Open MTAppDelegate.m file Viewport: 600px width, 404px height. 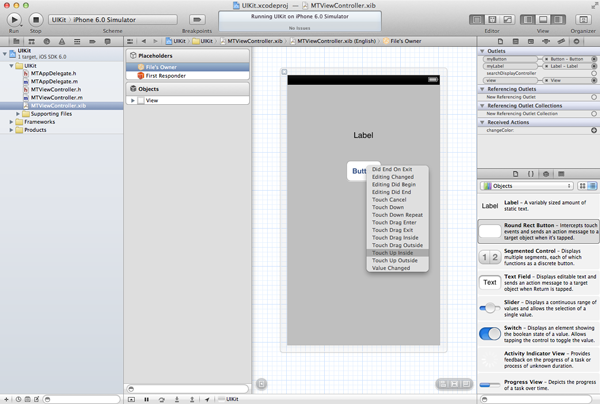pyautogui.click(x=54, y=81)
